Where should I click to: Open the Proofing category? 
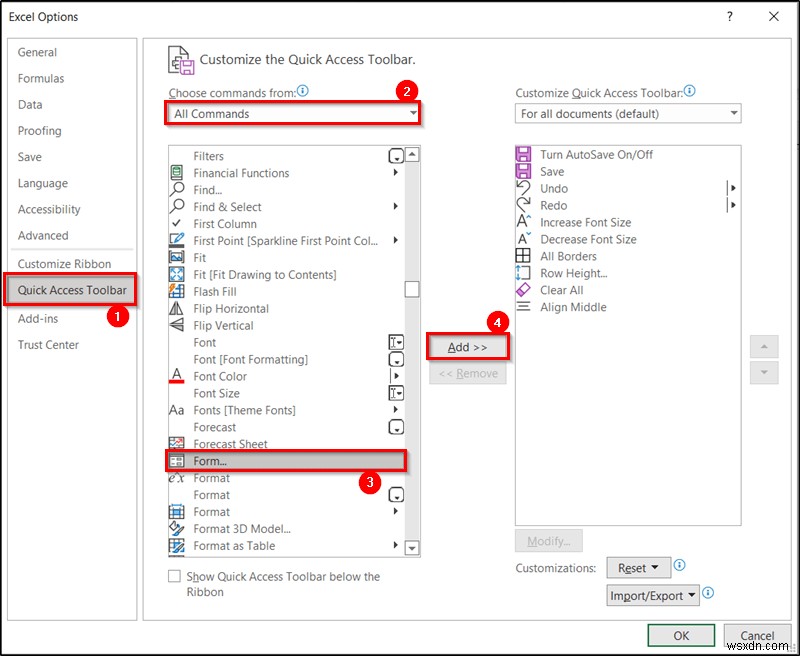[39, 131]
